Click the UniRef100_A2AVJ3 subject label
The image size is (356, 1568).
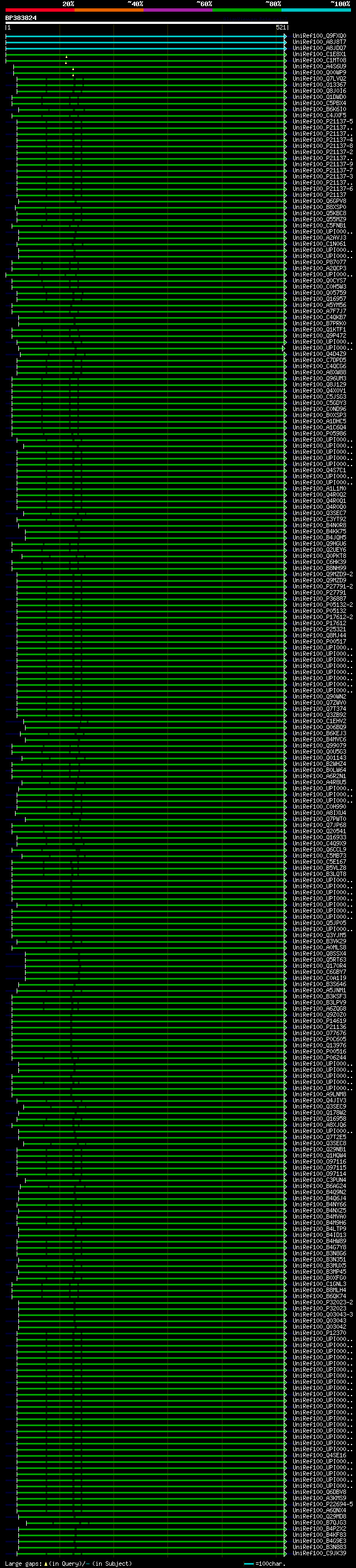click(319, 238)
